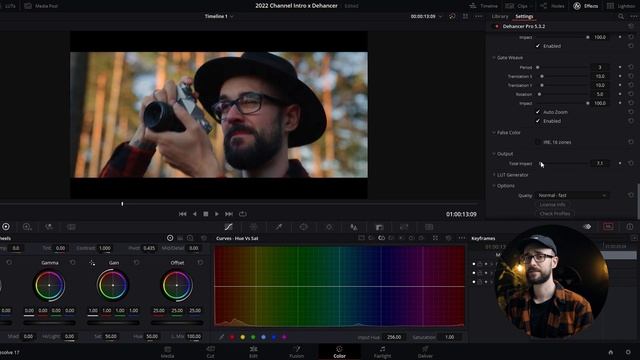This screenshot has height=360, width=640.
Task: Select the curve picker pencil tool
Action: point(221,337)
